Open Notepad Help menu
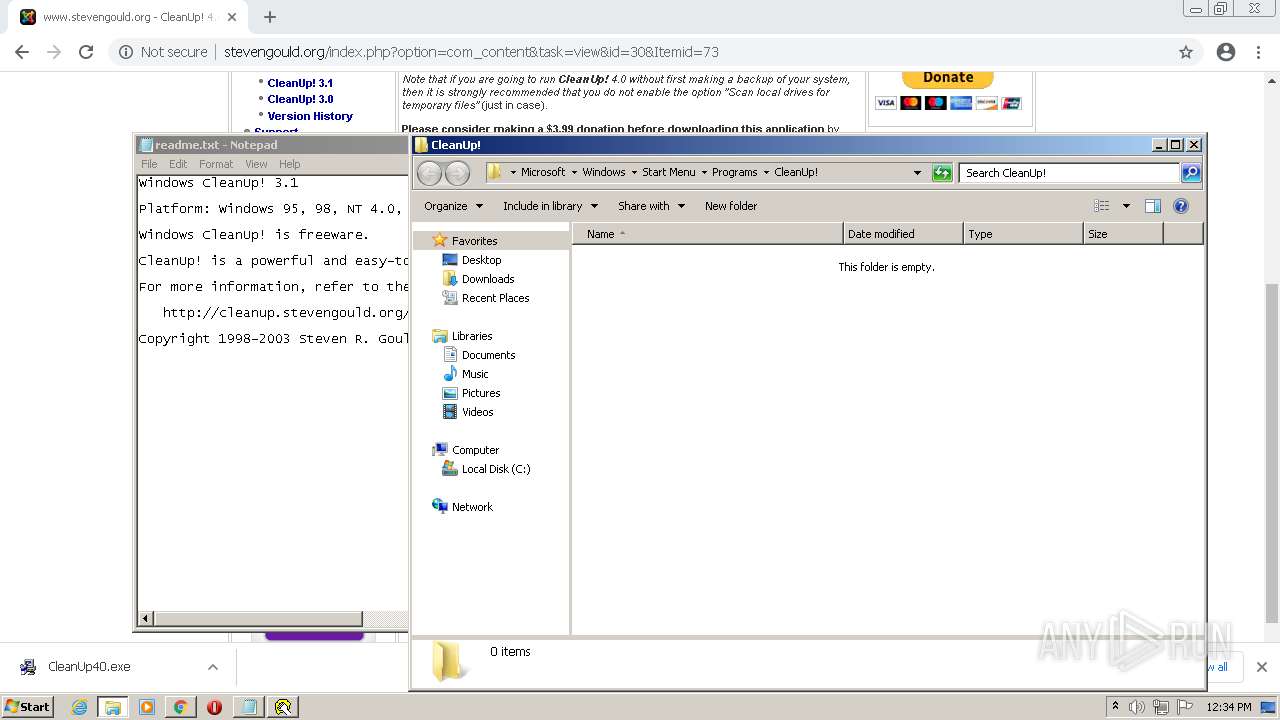This screenshot has width=1280, height=720. tap(289, 164)
